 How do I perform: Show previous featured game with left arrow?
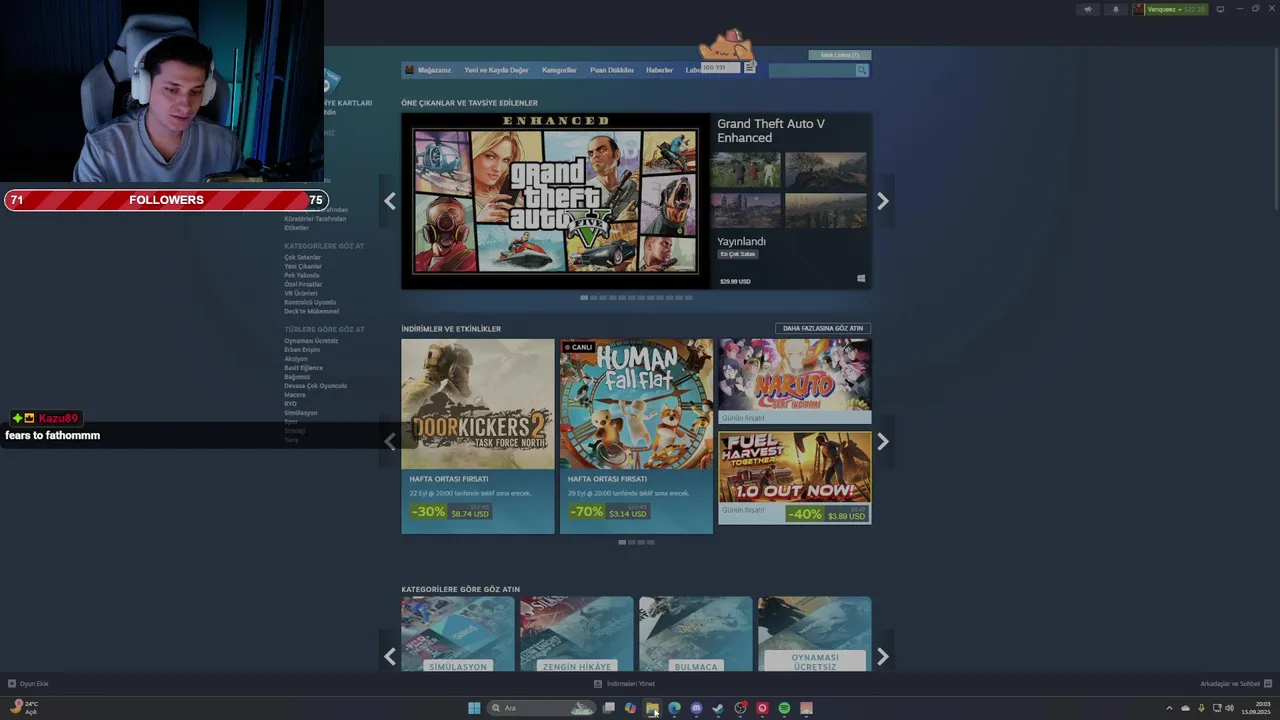pyautogui.click(x=390, y=201)
